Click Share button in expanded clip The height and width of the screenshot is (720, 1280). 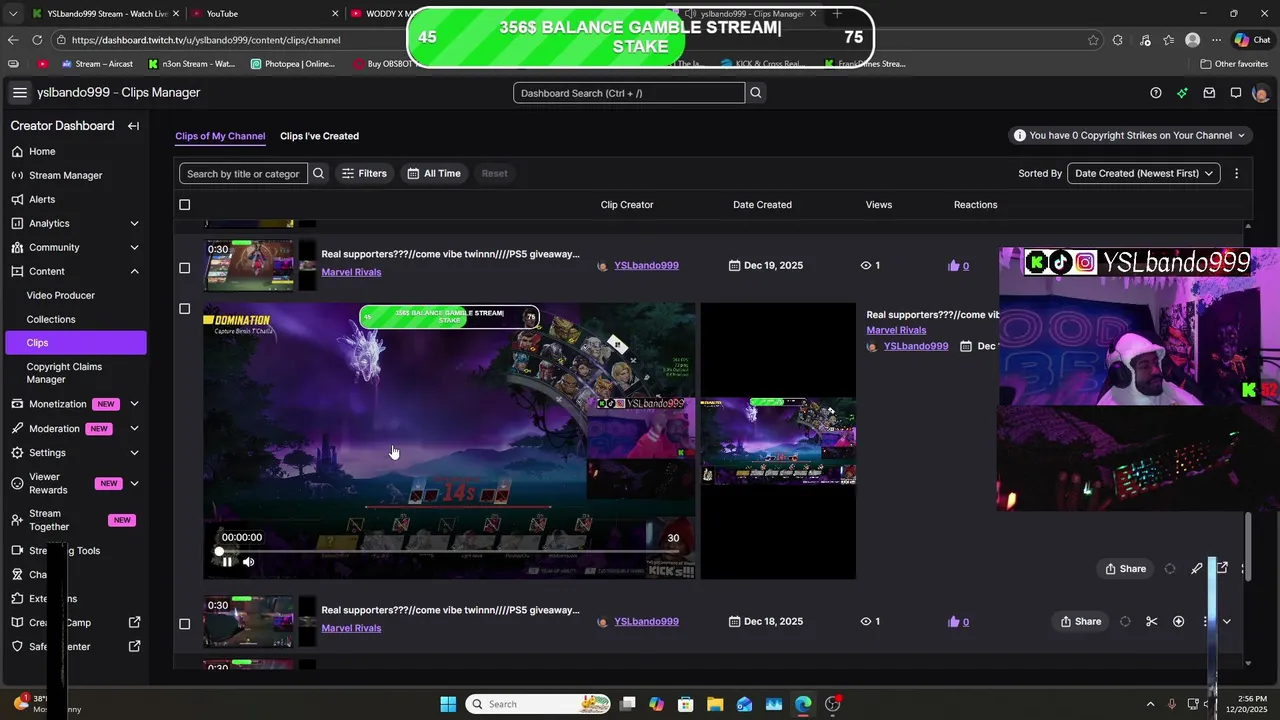[x=1126, y=569]
